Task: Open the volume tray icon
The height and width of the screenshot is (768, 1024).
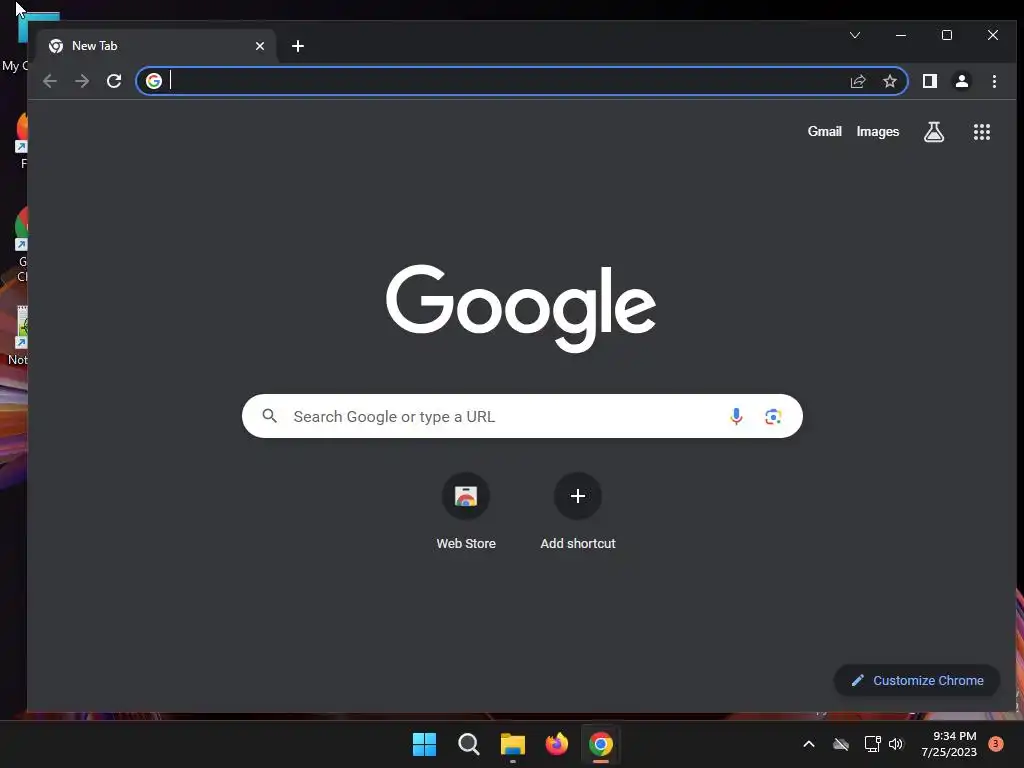Action: tap(896, 744)
